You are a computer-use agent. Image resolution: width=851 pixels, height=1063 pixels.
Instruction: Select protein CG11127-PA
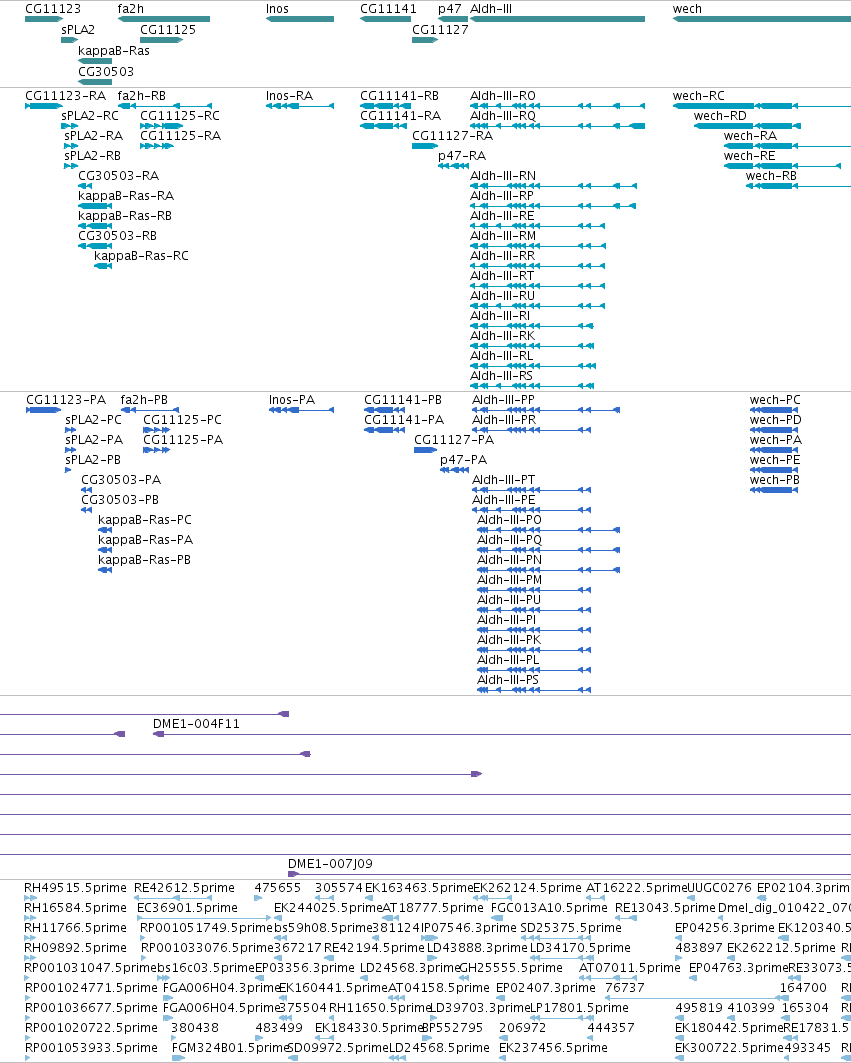click(454, 440)
